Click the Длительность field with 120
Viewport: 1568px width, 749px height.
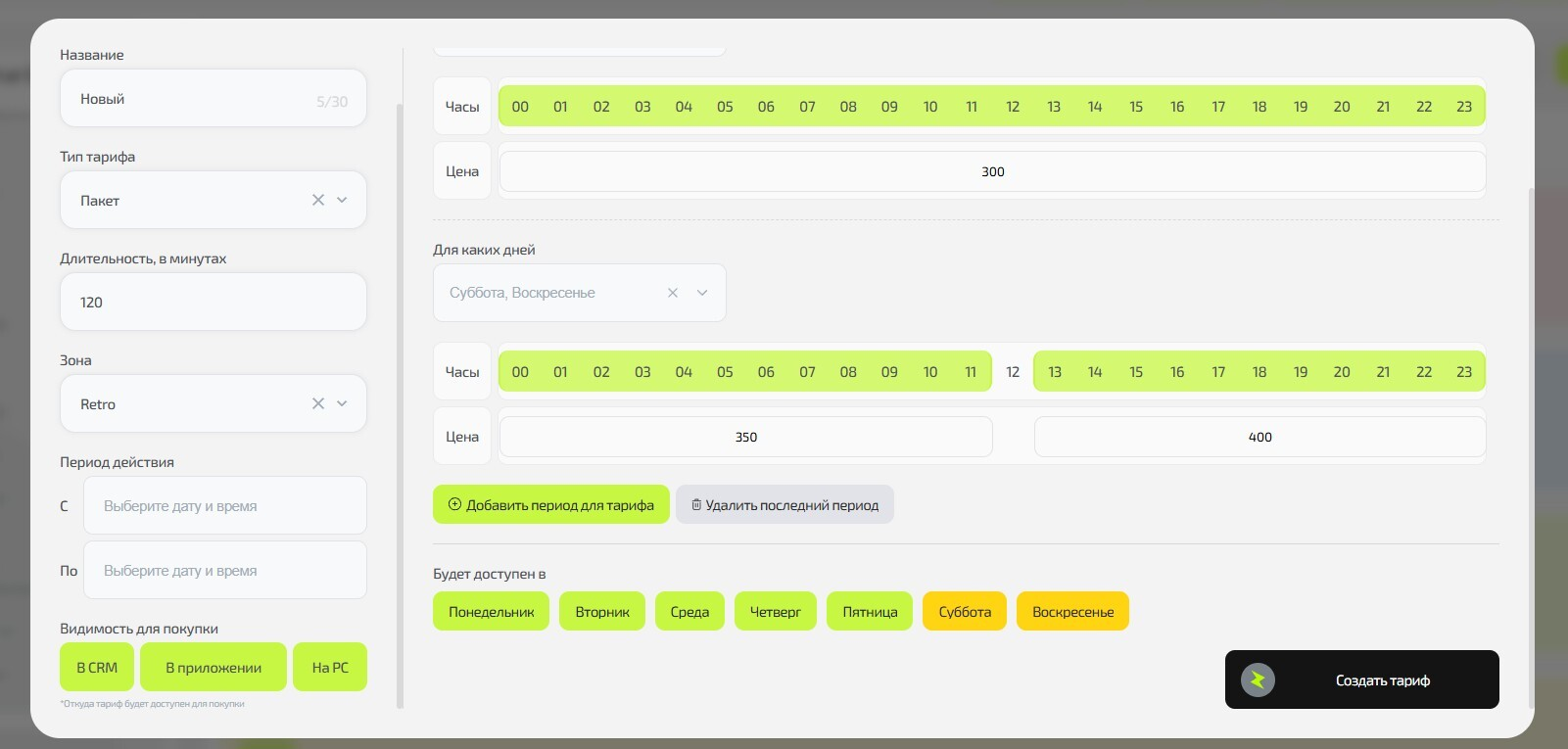pos(214,303)
